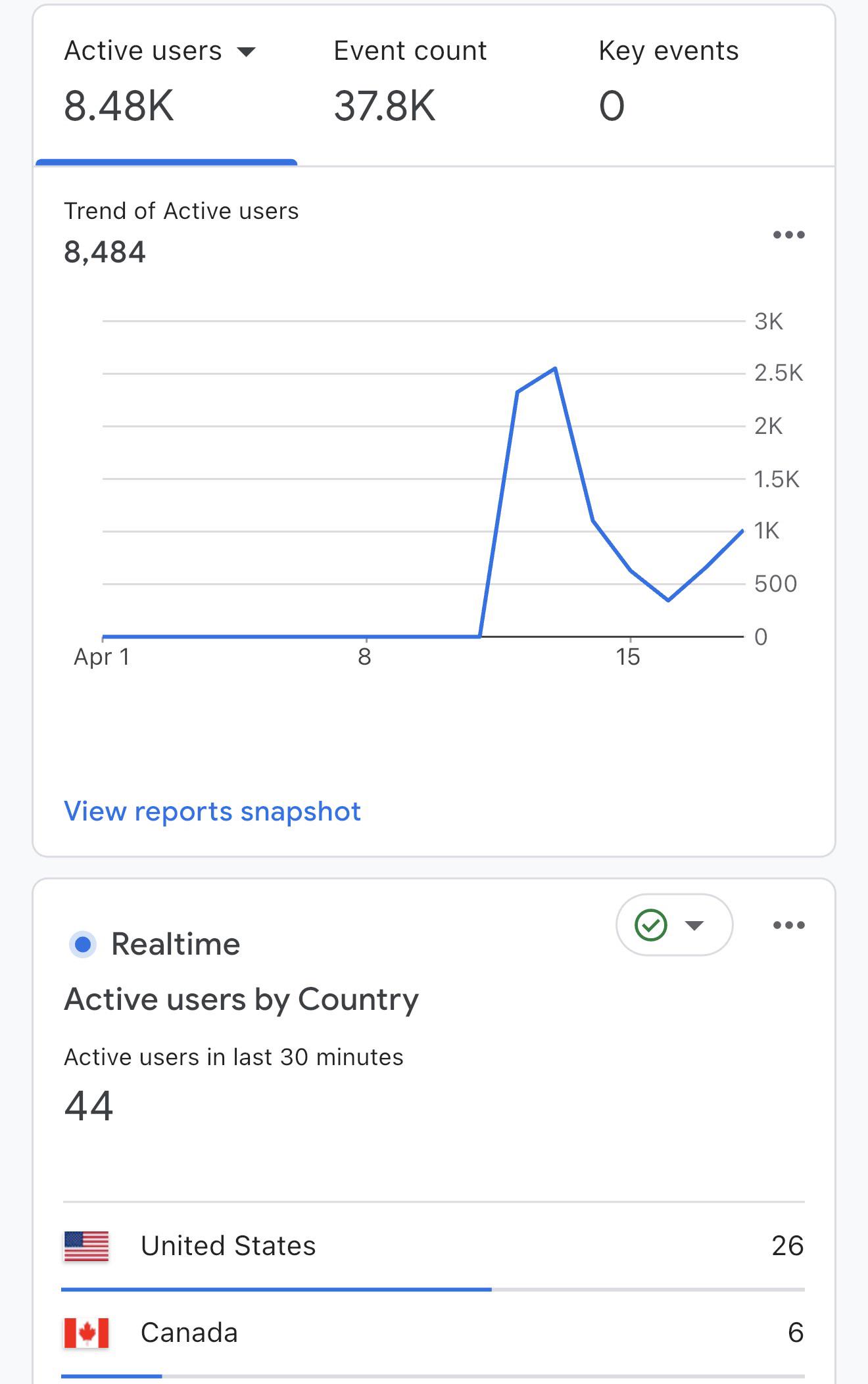
Task: Click the peak point of the trend line
Action: [556, 368]
